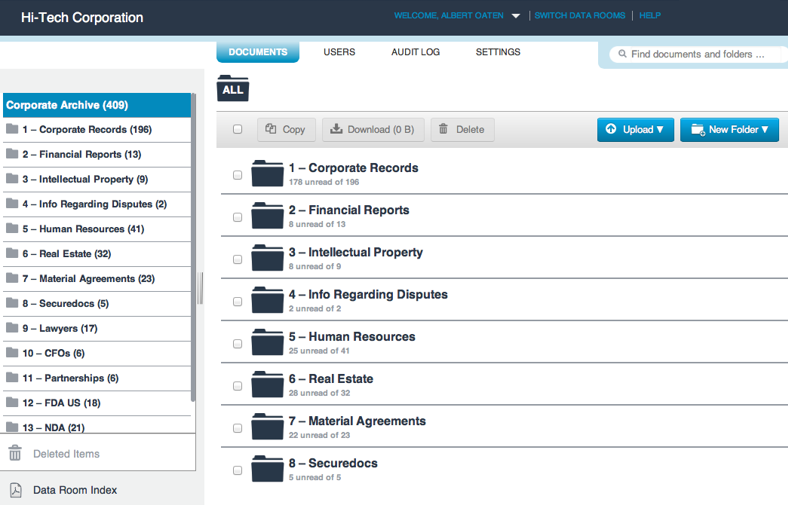788x505 pixels.
Task: Open the New Folder dropdown
Action: click(x=729, y=130)
